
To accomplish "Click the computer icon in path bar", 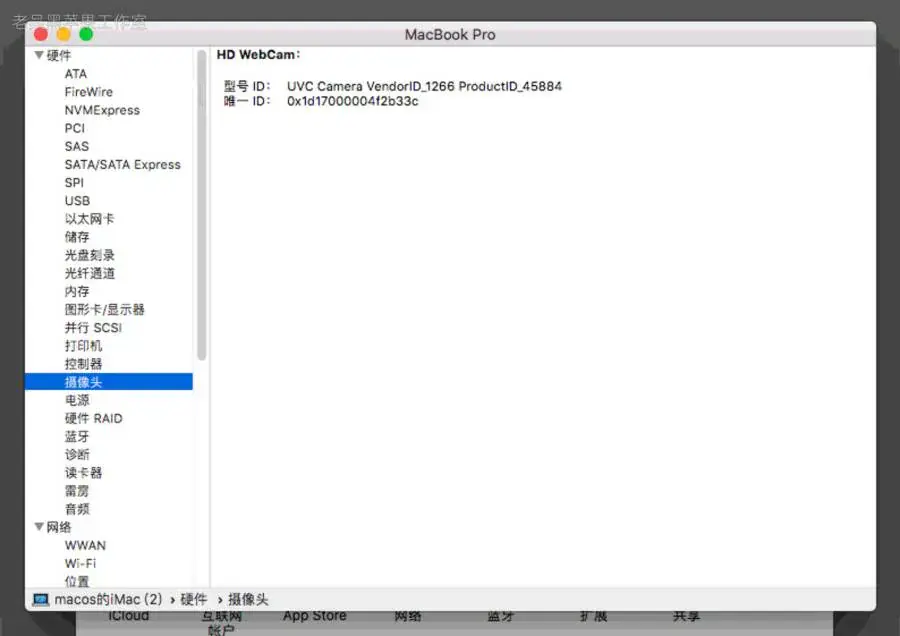I will point(41,599).
